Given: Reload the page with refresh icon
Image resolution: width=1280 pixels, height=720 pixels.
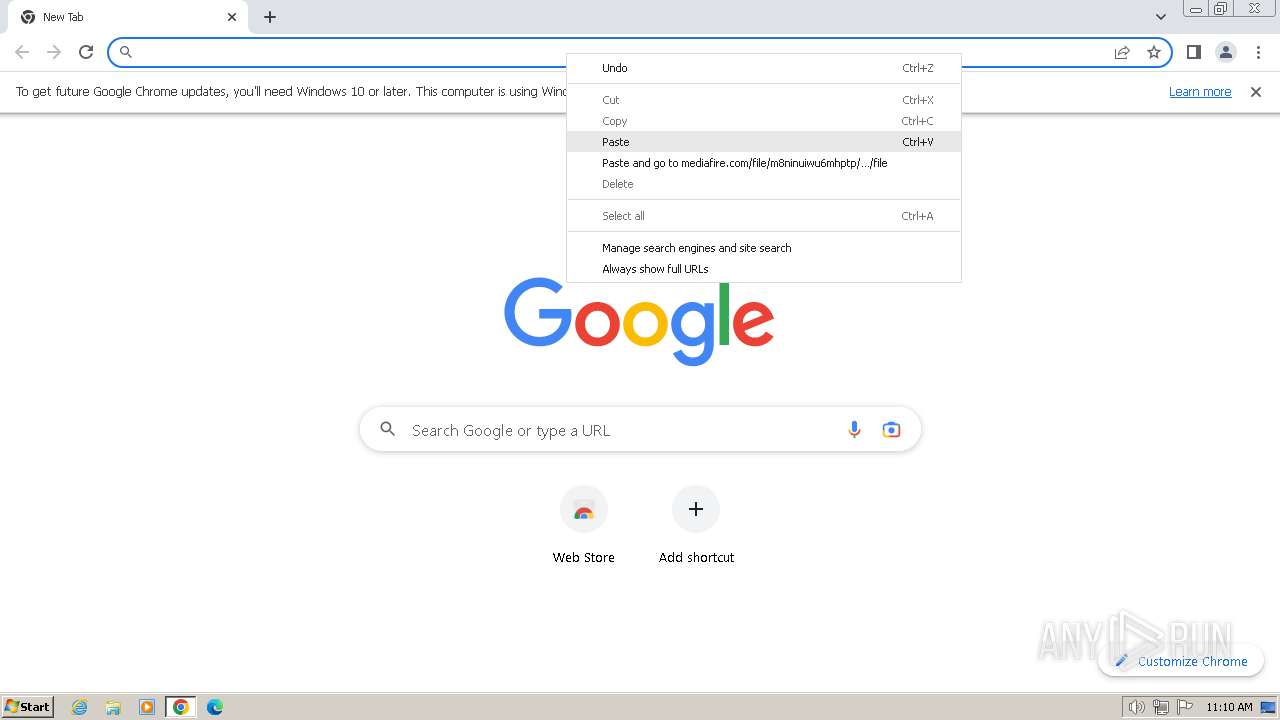Looking at the screenshot, I should pyautogui.click(x=86, y=52).
